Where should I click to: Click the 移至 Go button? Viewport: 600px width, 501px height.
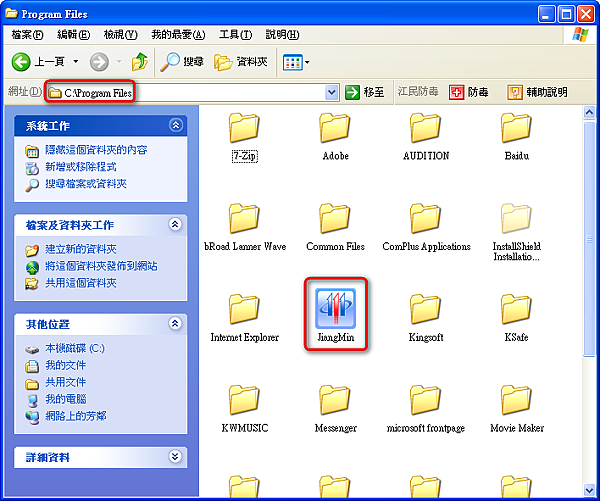tap(364, 92)
